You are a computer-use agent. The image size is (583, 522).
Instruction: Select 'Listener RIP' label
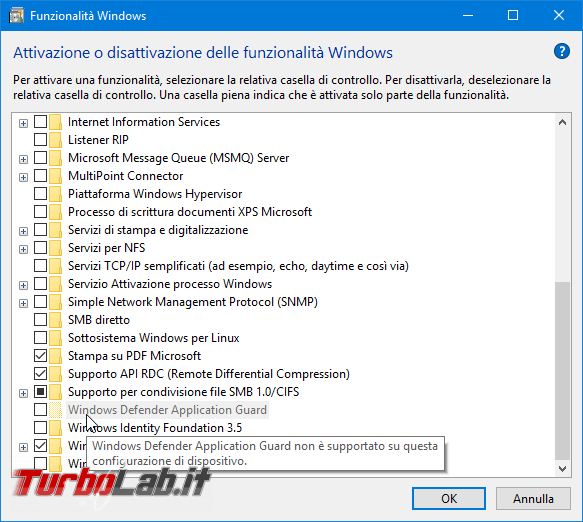[x=98, y=140]
